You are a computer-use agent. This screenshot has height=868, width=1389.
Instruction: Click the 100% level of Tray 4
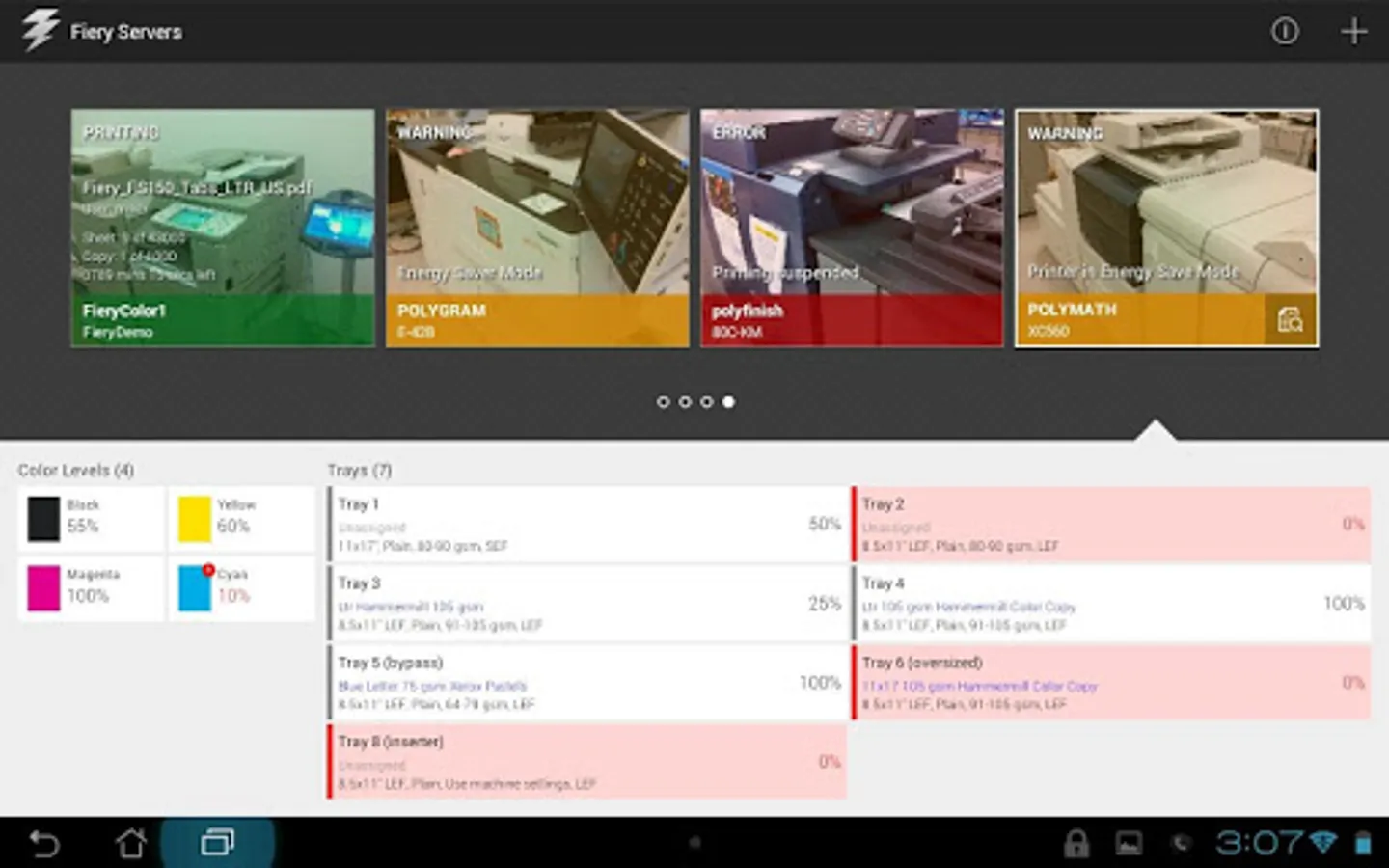(1344, 603)
